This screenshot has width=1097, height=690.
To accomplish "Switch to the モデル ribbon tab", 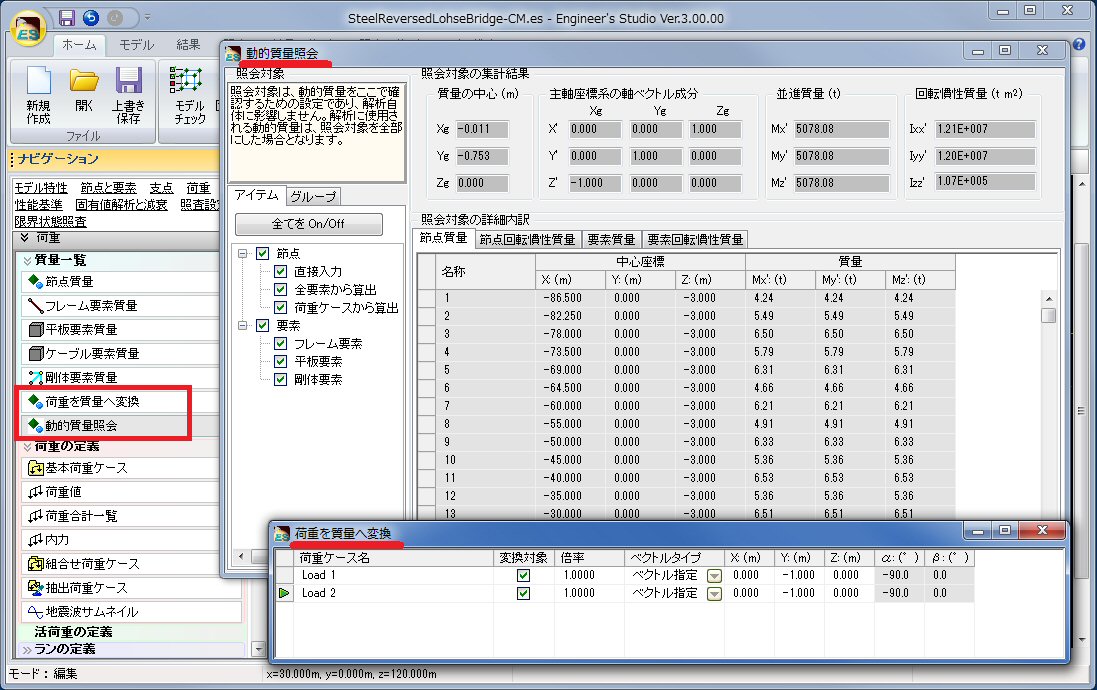I will [136, 45].
